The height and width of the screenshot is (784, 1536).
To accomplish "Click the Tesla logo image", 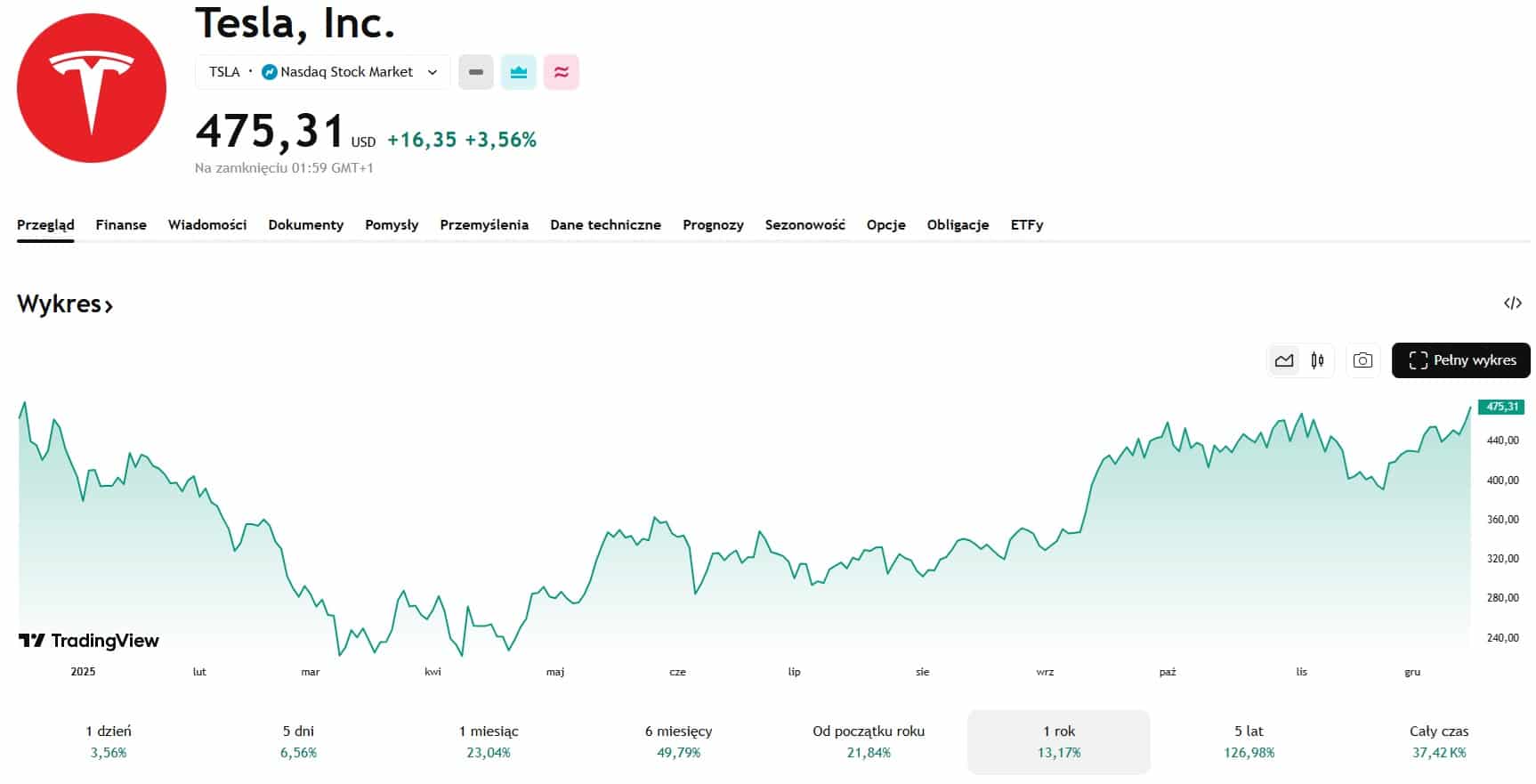I will (x=92, y=88).
